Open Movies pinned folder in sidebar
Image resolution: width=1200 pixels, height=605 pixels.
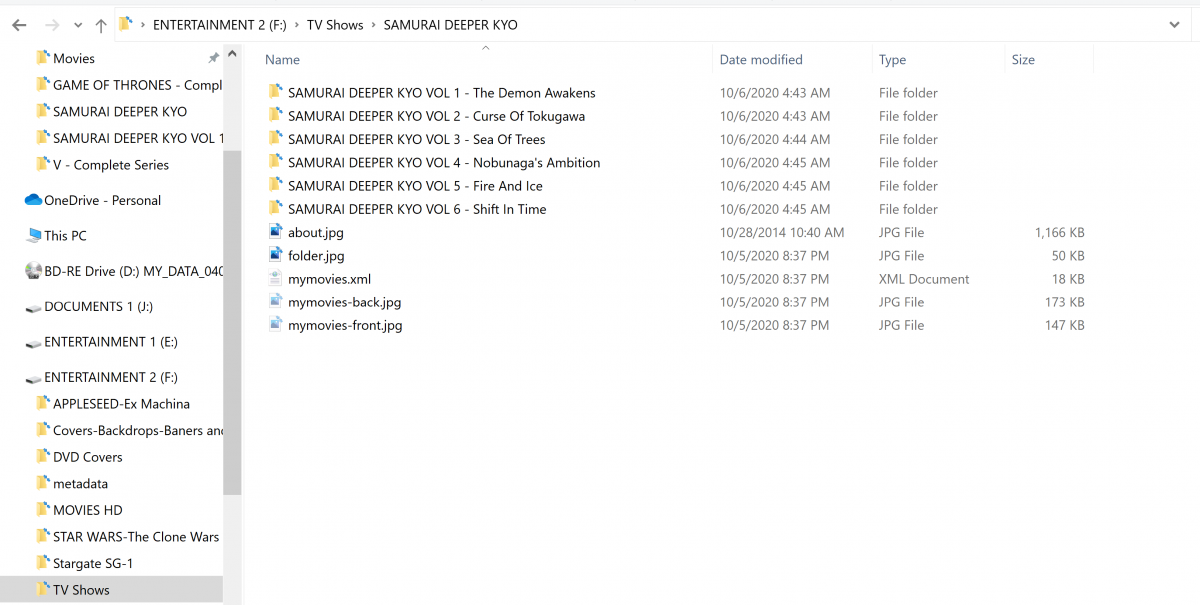tap(74, 59)
